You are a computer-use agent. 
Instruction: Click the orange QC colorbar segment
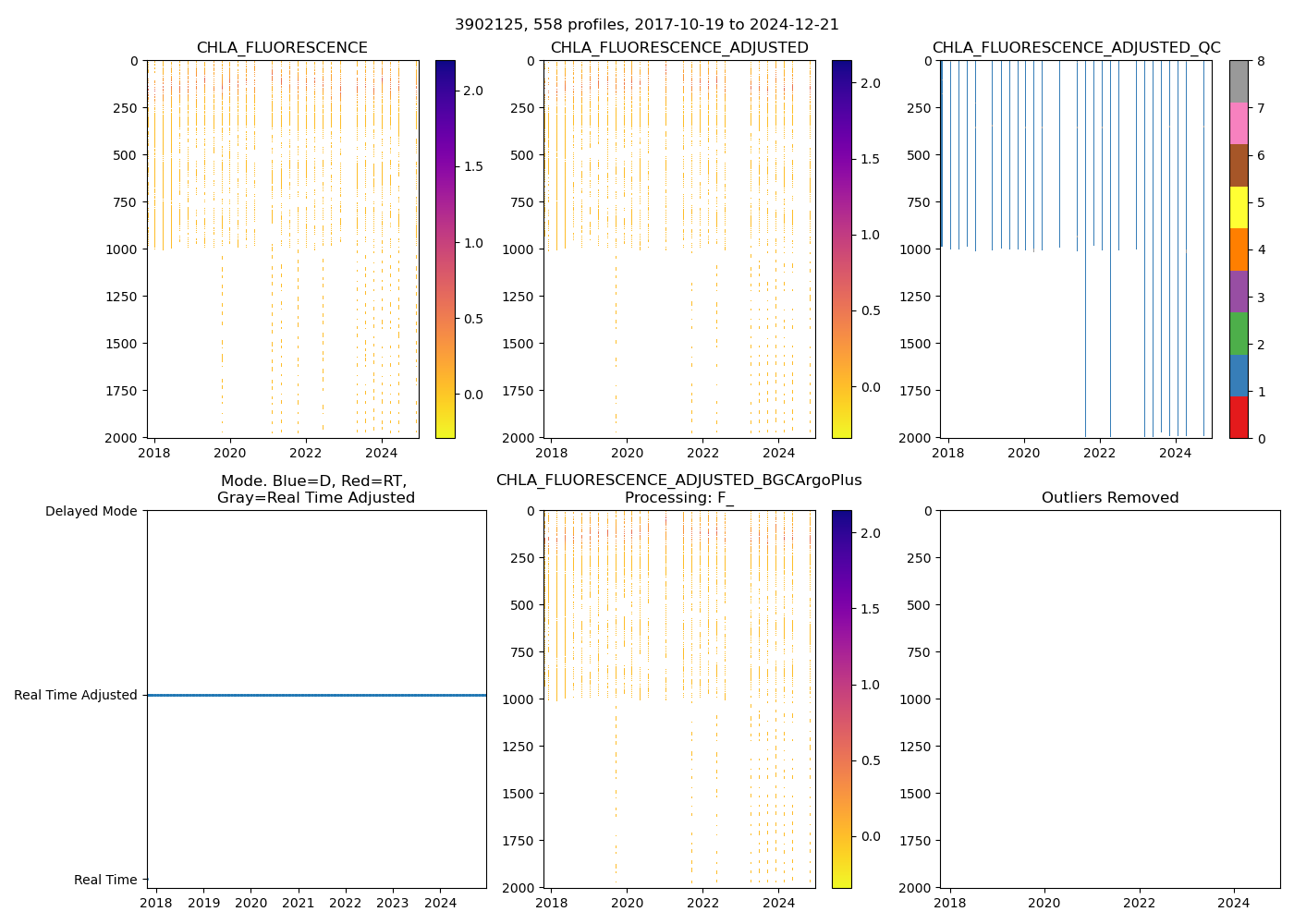[x=1239, y=249]
